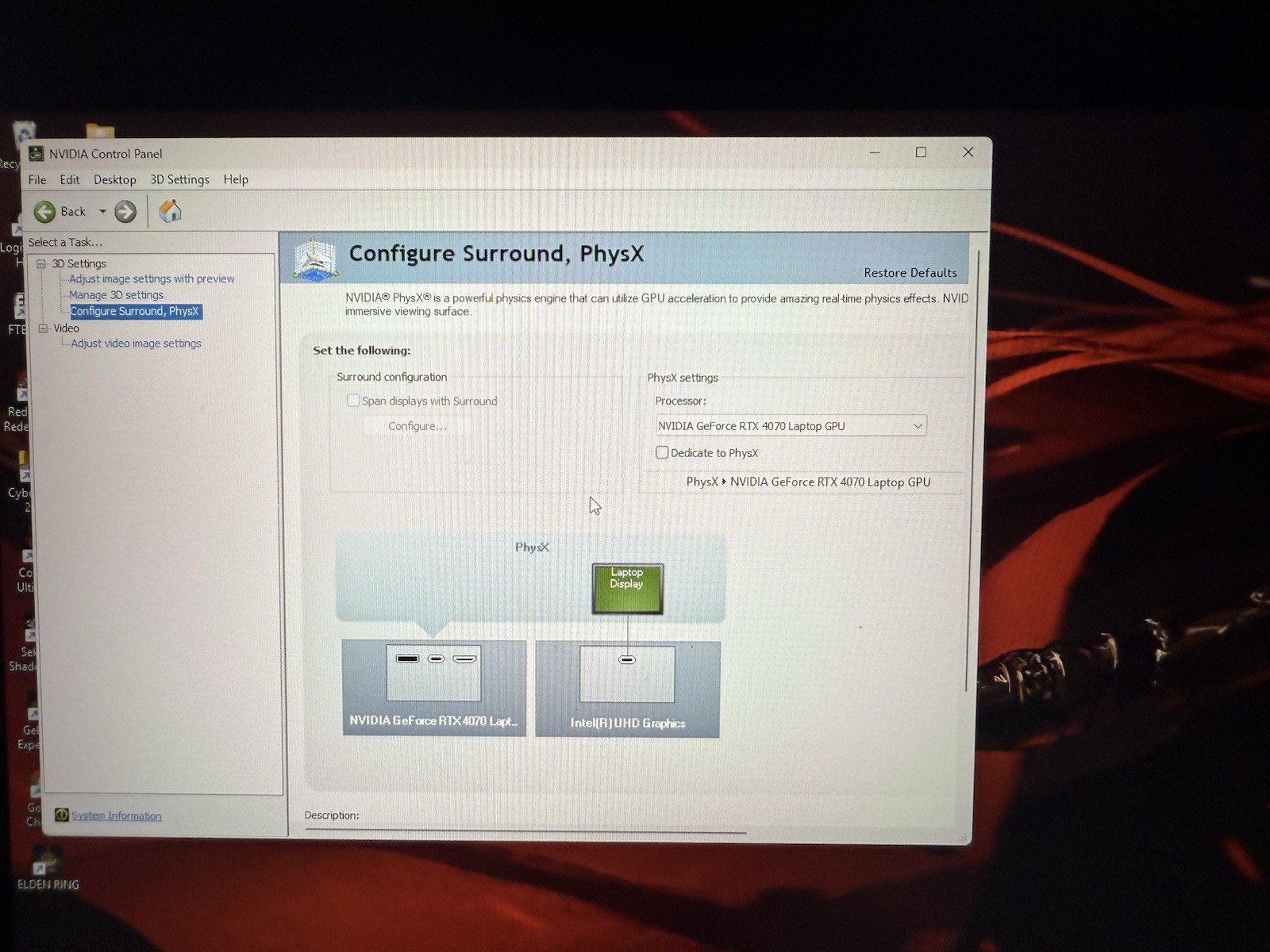Close the NVIDIA Control Panel window
The height and width of the screenshot is (952, 1270).
pyautogui.click(x=968, y=152)
